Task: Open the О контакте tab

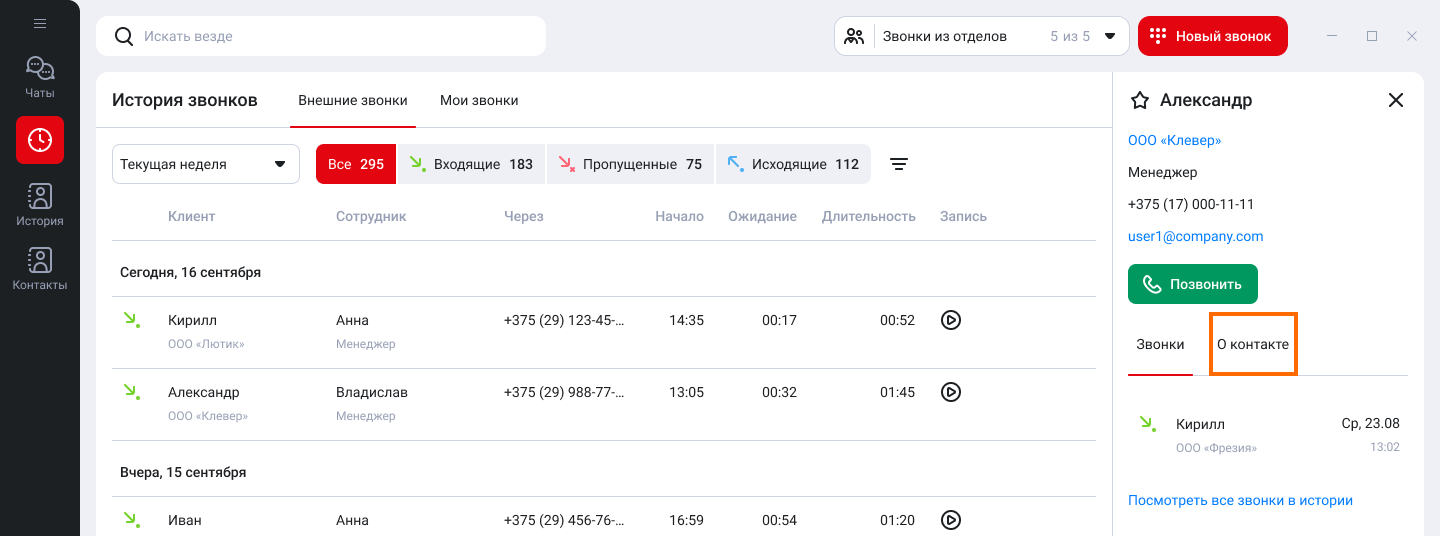Action: (x=1252, y=344)
